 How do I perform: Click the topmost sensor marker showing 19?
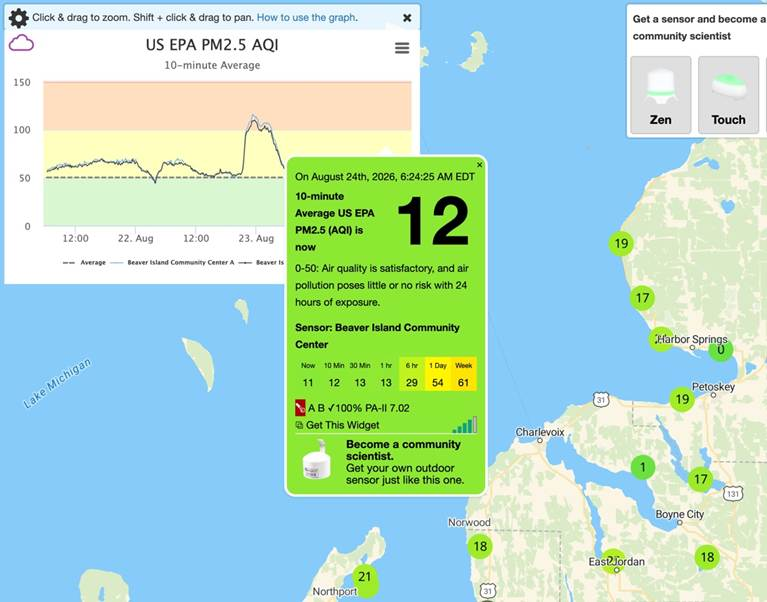point(621,244)
